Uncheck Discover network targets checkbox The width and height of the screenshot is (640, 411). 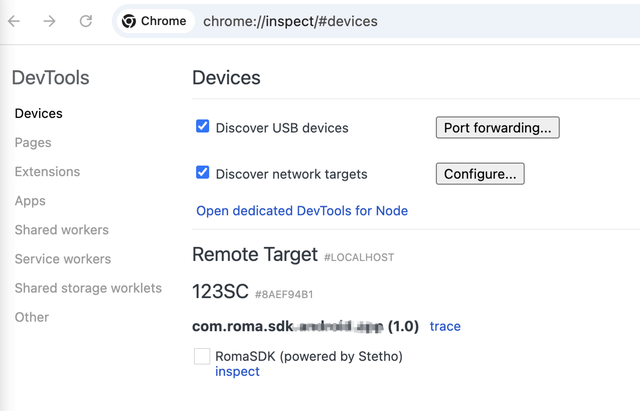tap(202, 173)
